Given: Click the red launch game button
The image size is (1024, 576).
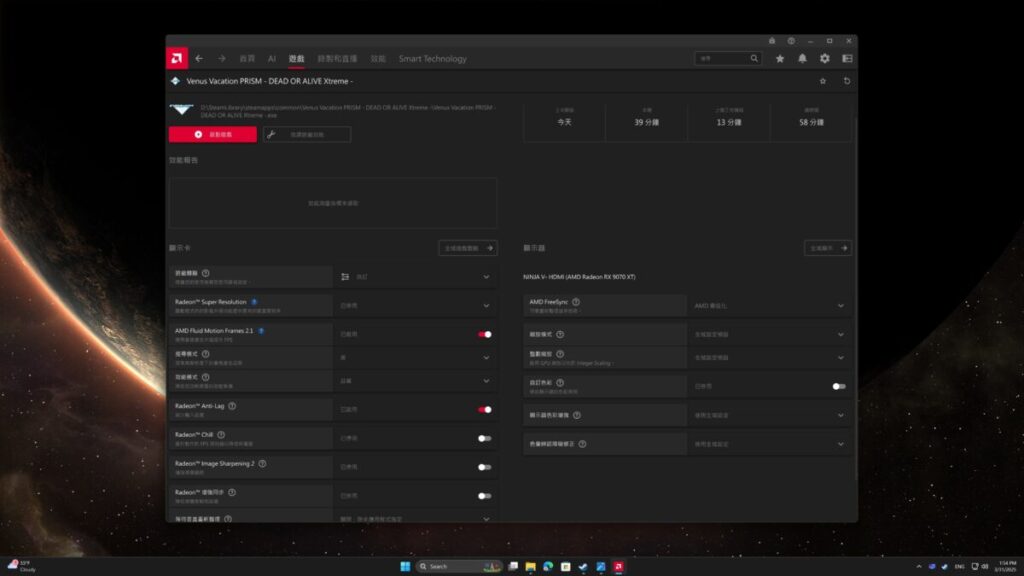Looking at the screenshot, I should point(213,135).
